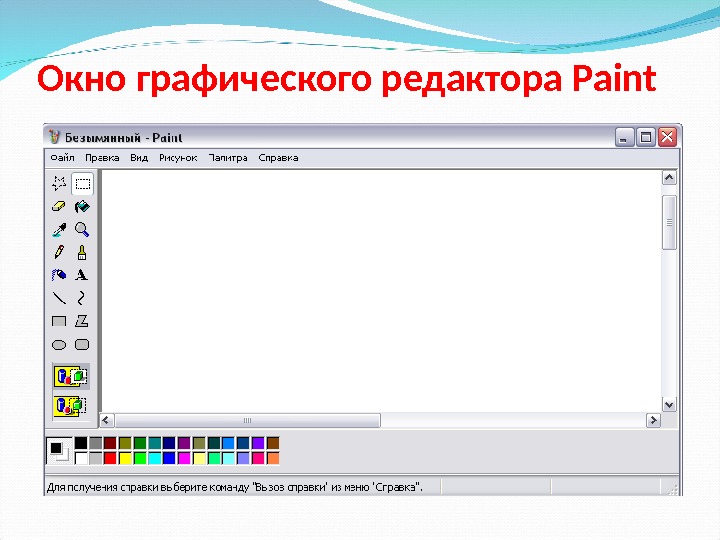Select the Pick Color eyedropper tool
This screenshot has width=720, height=540.
pyautogui.click(x=59, y=229)
